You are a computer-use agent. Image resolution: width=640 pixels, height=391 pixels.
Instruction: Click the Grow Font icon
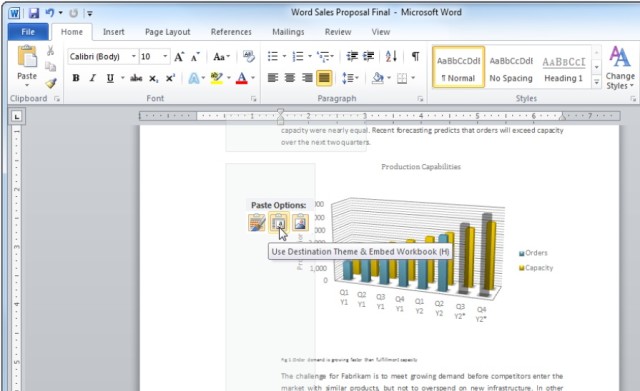click(x=179, y=57)
